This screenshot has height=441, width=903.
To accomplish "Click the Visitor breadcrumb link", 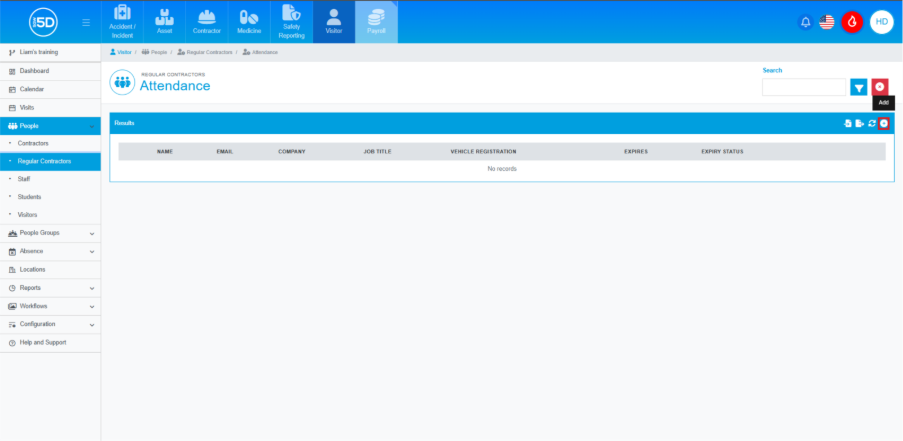I will [123, 51].
